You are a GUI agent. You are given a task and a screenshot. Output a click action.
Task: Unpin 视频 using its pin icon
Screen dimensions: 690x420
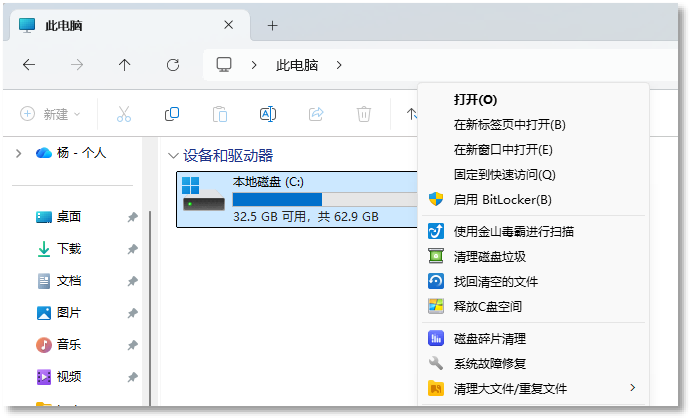(132, 377)
